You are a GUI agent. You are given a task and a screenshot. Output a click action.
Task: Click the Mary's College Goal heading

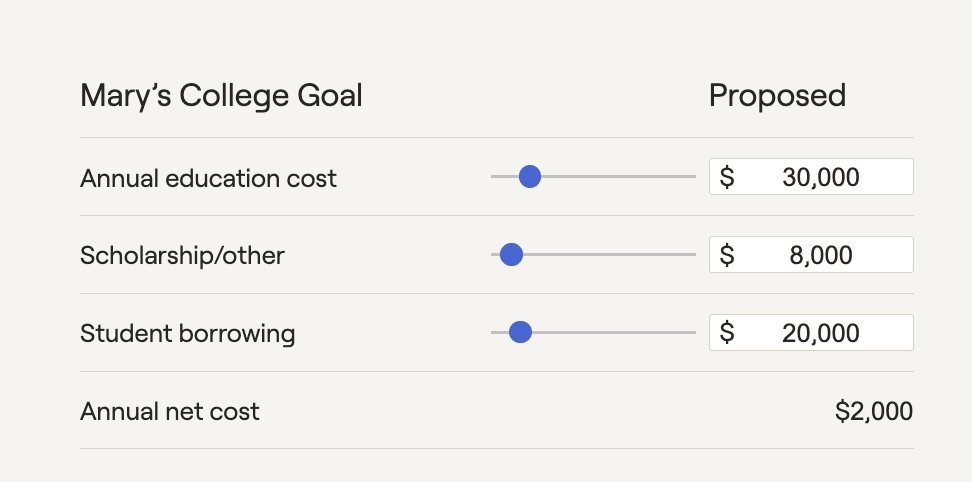coord(221,96)
